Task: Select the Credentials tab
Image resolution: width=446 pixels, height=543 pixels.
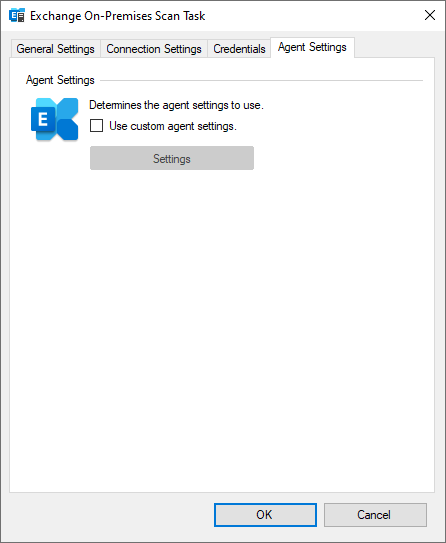Action: click(239, 49)
